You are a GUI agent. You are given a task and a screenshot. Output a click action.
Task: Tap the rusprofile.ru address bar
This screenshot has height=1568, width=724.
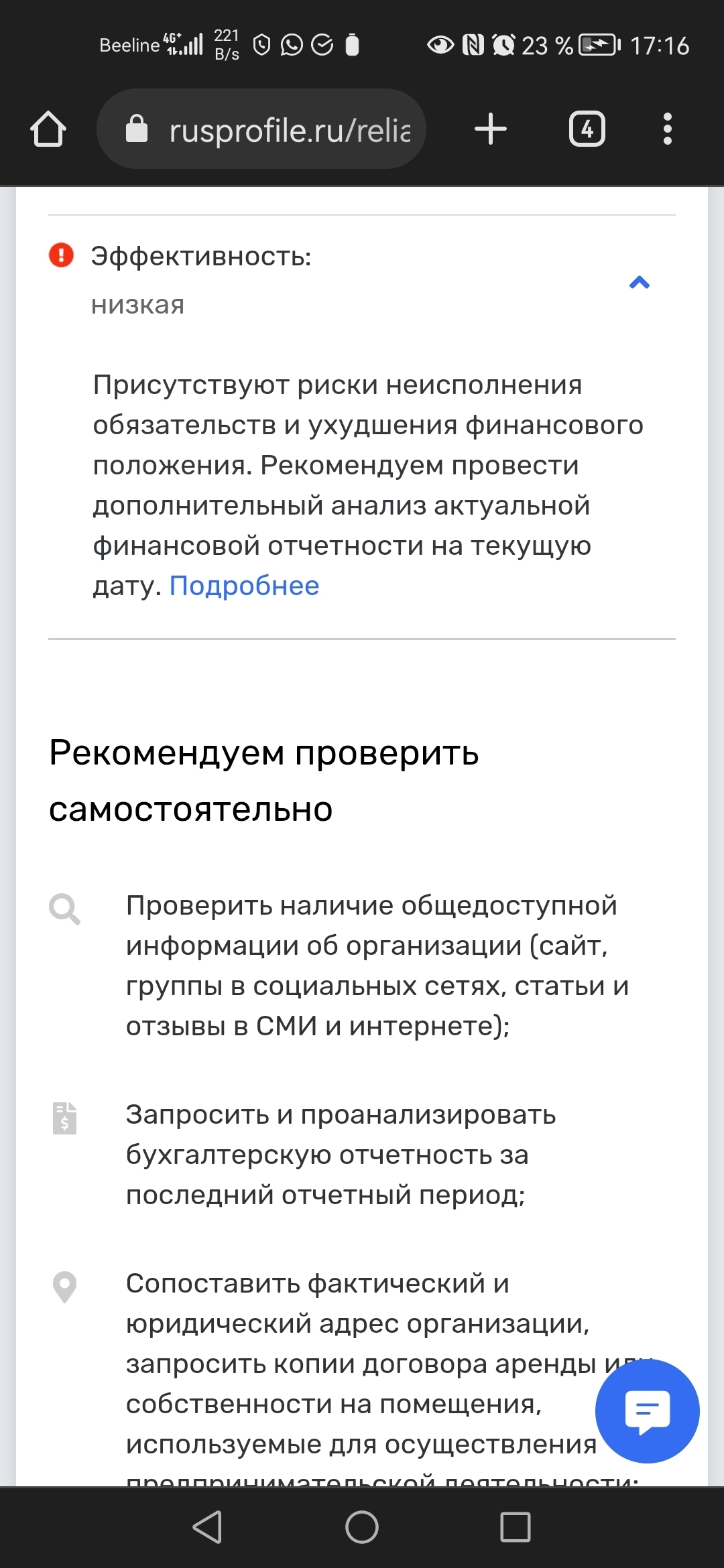[x=288, y=129]
